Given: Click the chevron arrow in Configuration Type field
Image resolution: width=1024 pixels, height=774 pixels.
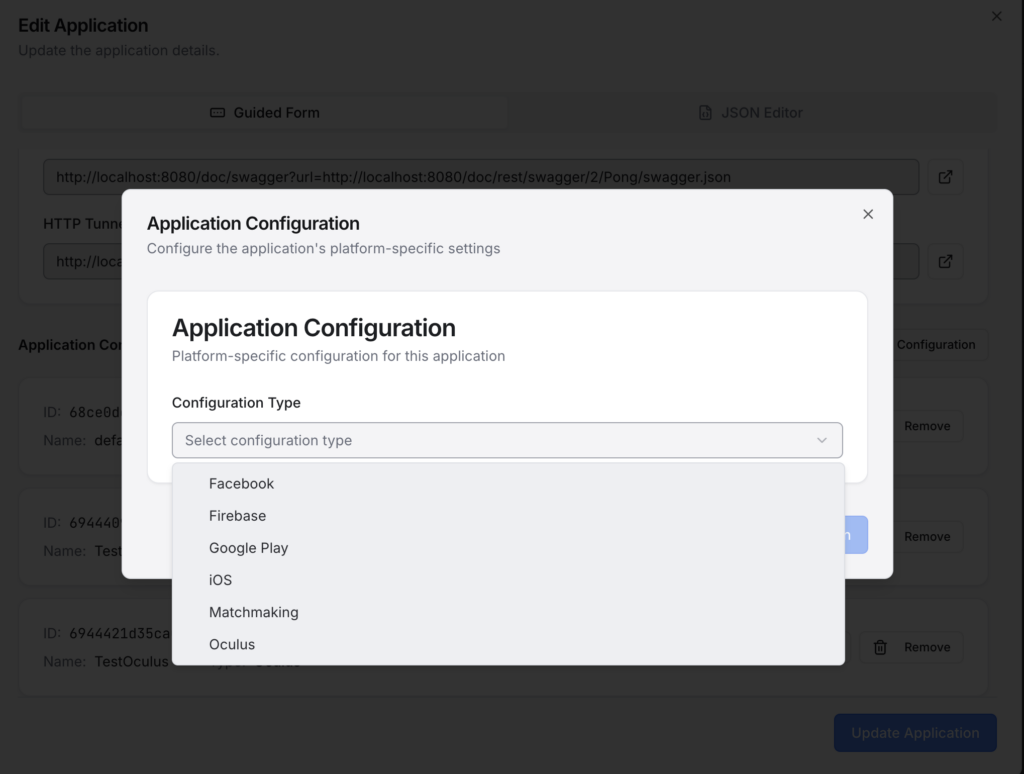Looking at the screenshot, I should pos(822,440).
